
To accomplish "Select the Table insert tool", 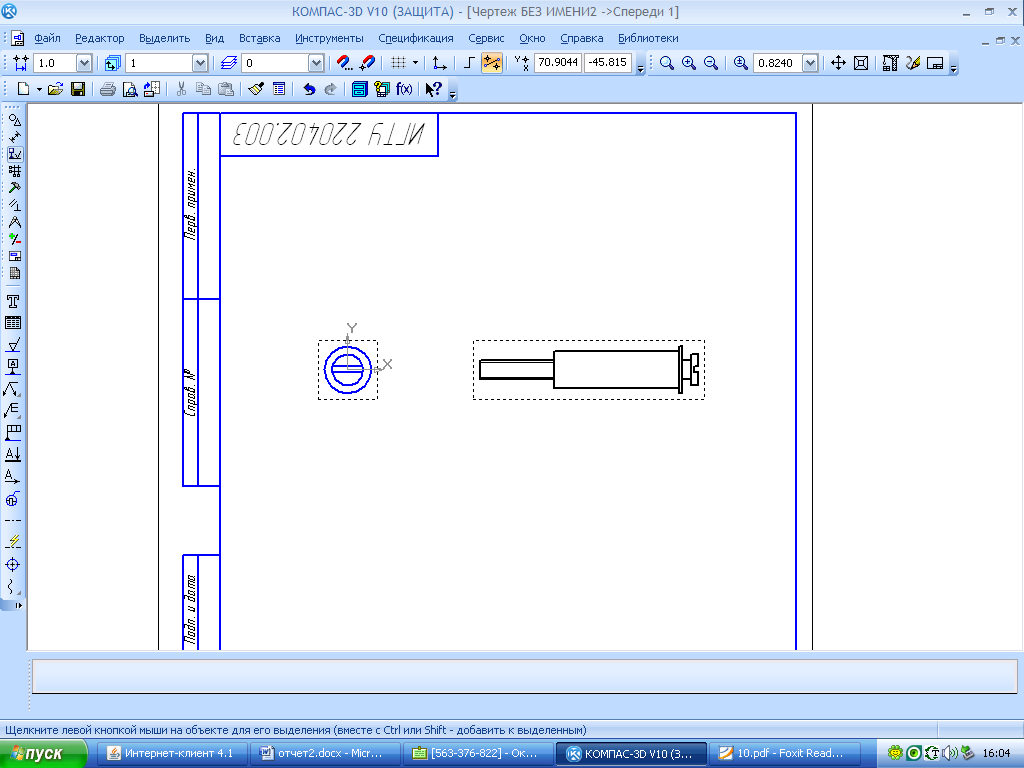I will click(13, 323).
